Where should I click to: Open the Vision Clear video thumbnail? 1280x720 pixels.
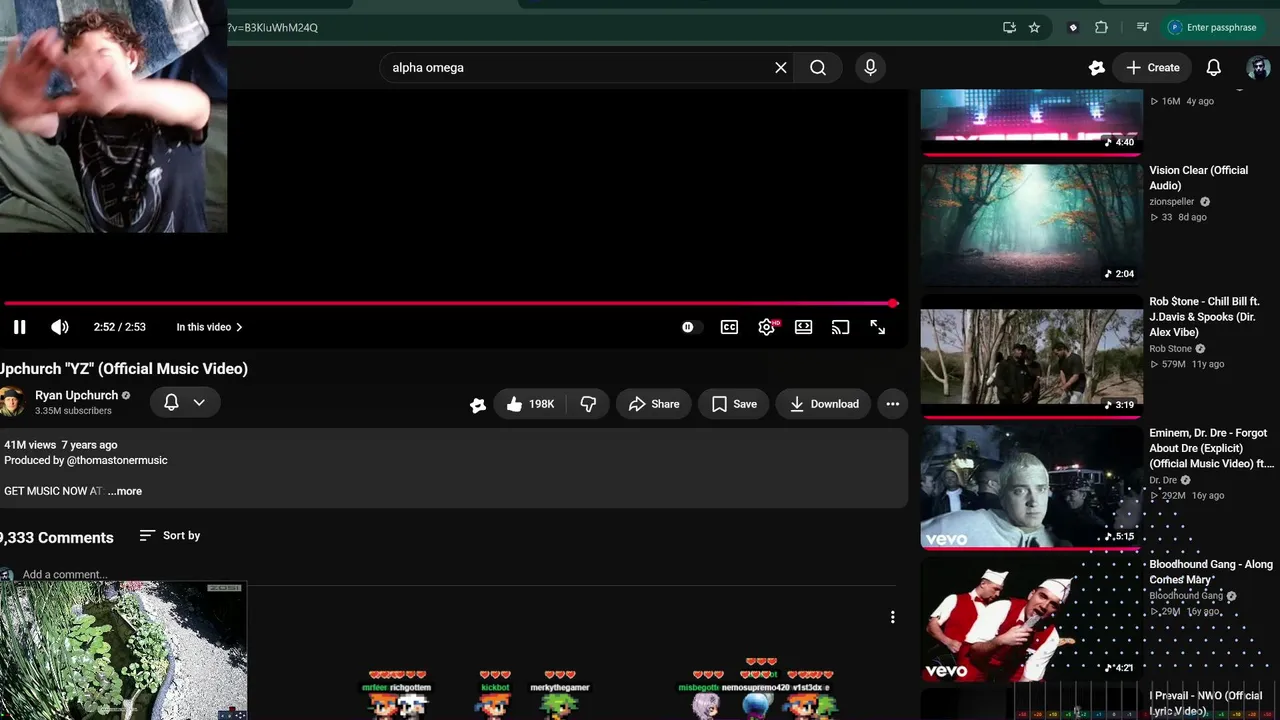[1031, 225]
